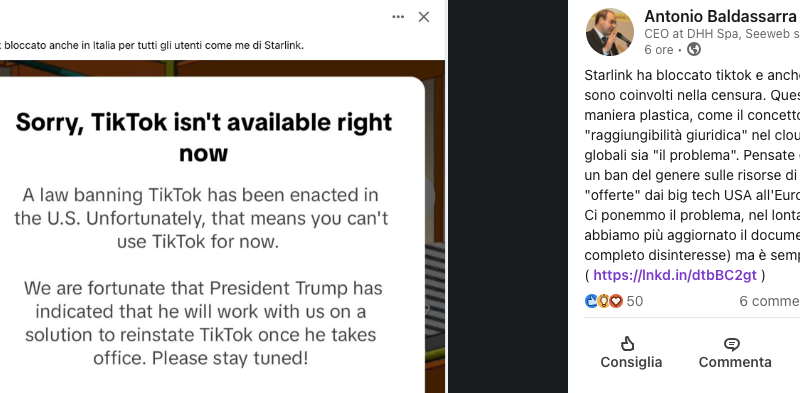
Task: Click the post text starting Starlink ha bloccato
Action: coord(692,175)
